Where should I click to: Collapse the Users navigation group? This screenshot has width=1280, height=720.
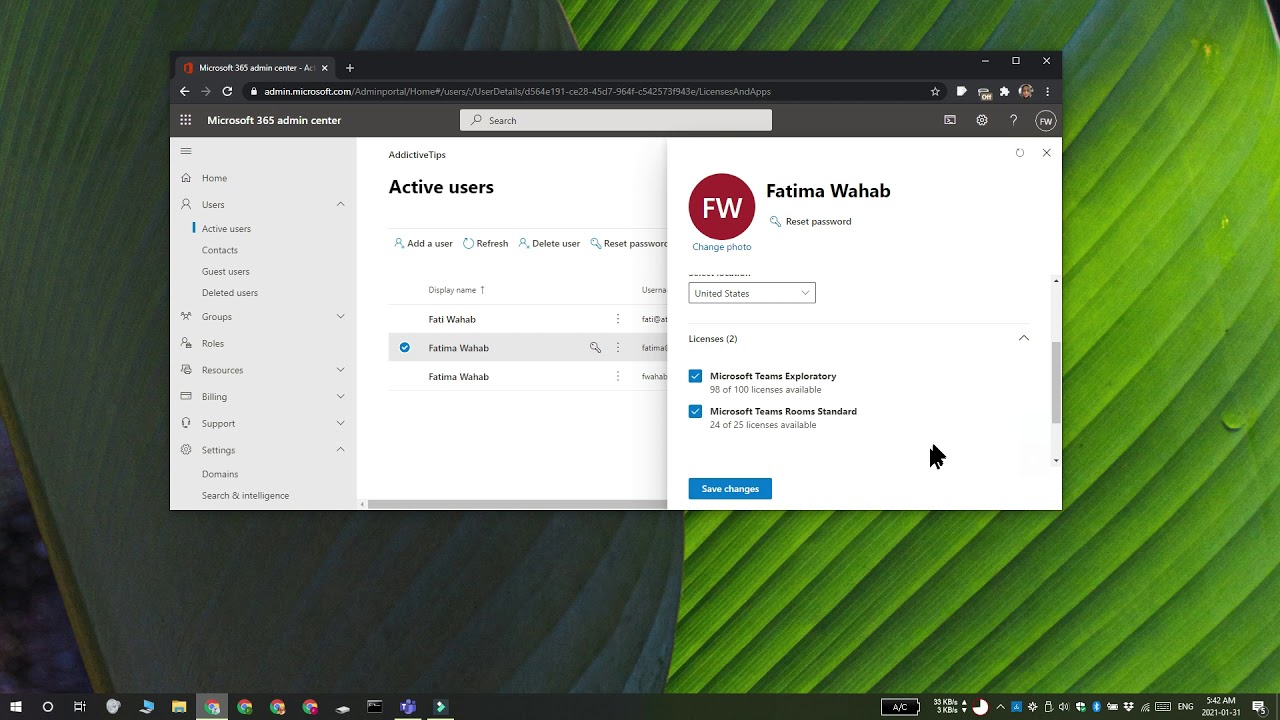click(340, 204)
